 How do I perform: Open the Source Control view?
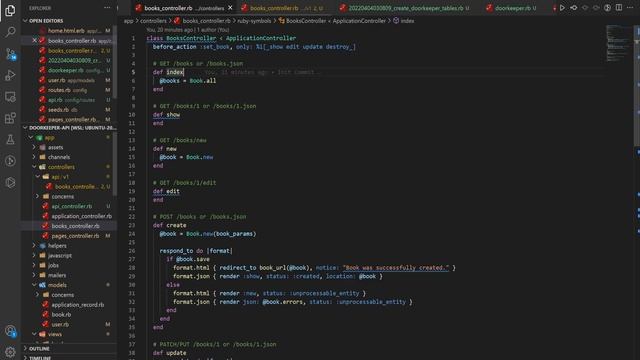point(10,53)
